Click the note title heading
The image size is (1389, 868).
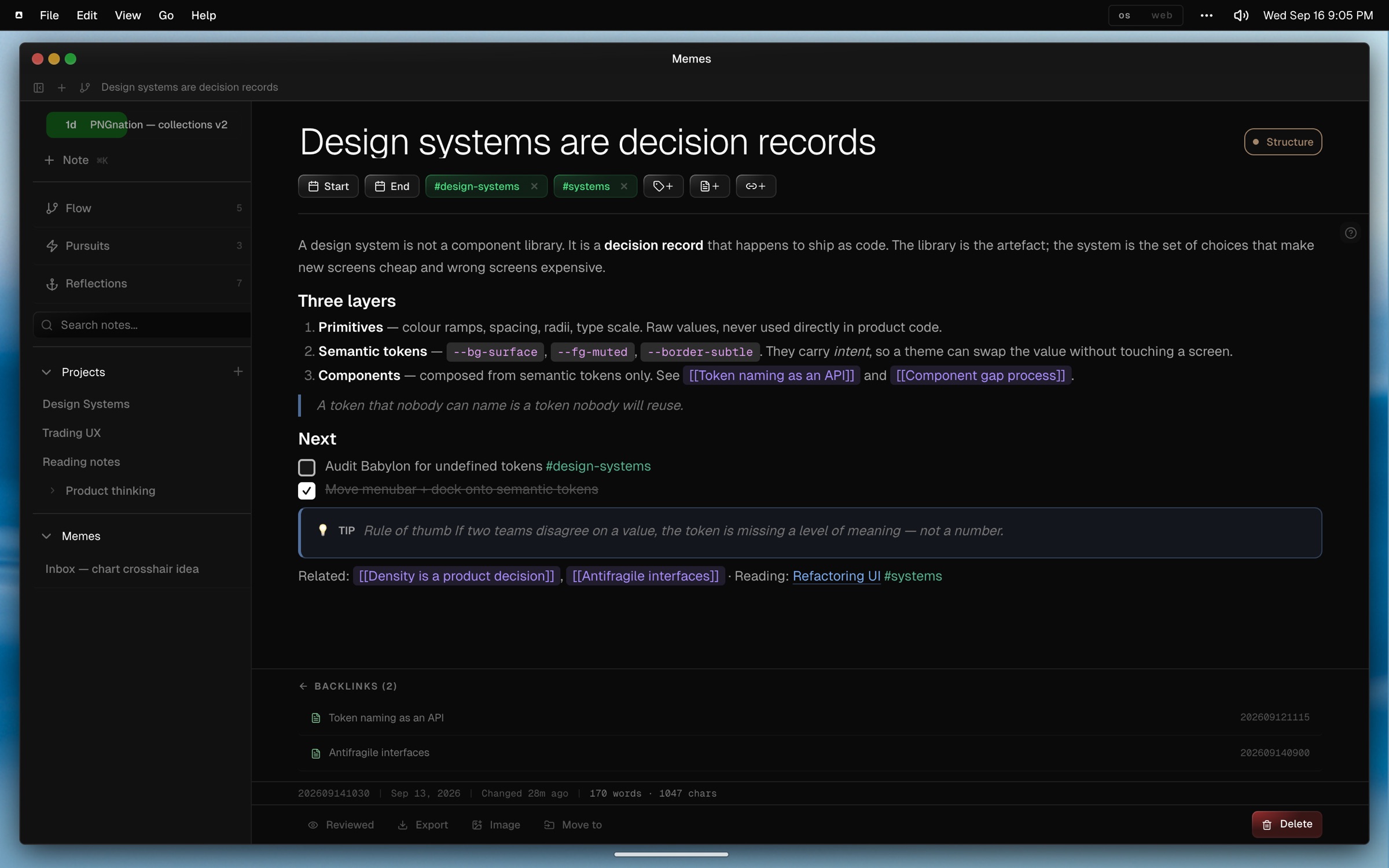click(587, 142)
